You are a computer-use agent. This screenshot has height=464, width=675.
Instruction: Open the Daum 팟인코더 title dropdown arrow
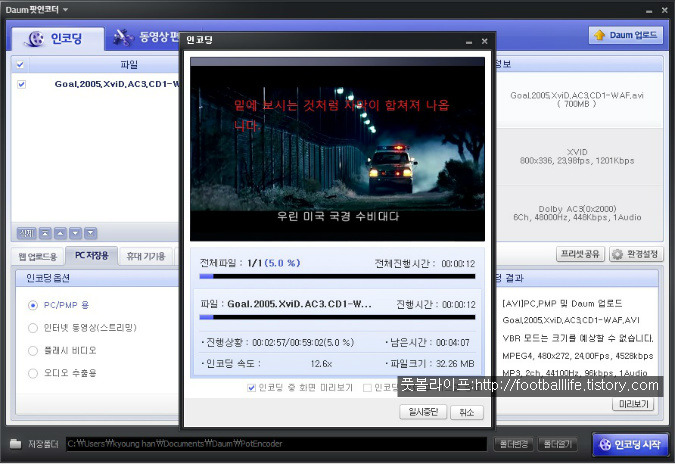pos(65,9)
